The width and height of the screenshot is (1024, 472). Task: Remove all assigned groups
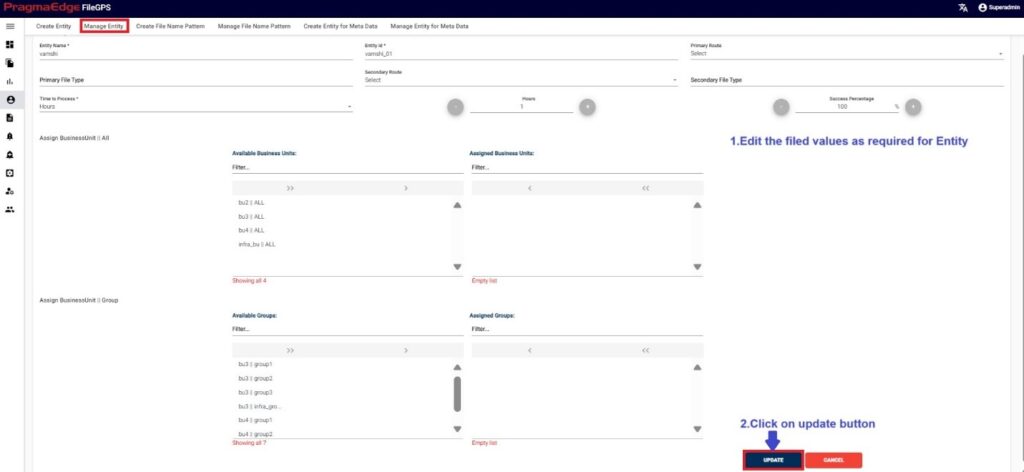pyautogui.click(x=645, y=351)
